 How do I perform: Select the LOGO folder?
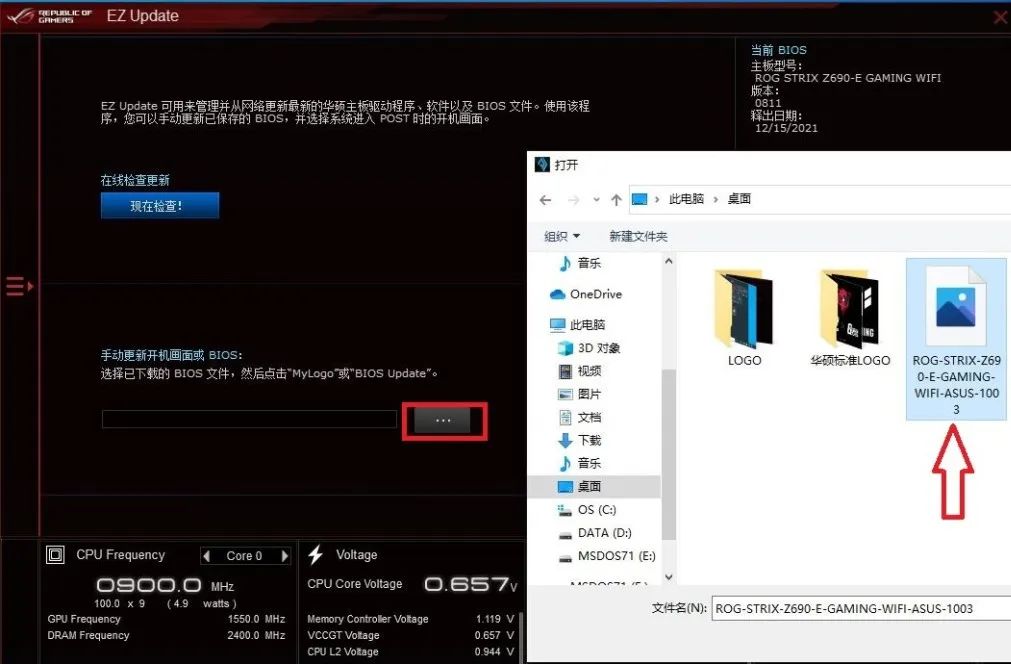click(x=744, y=318)
